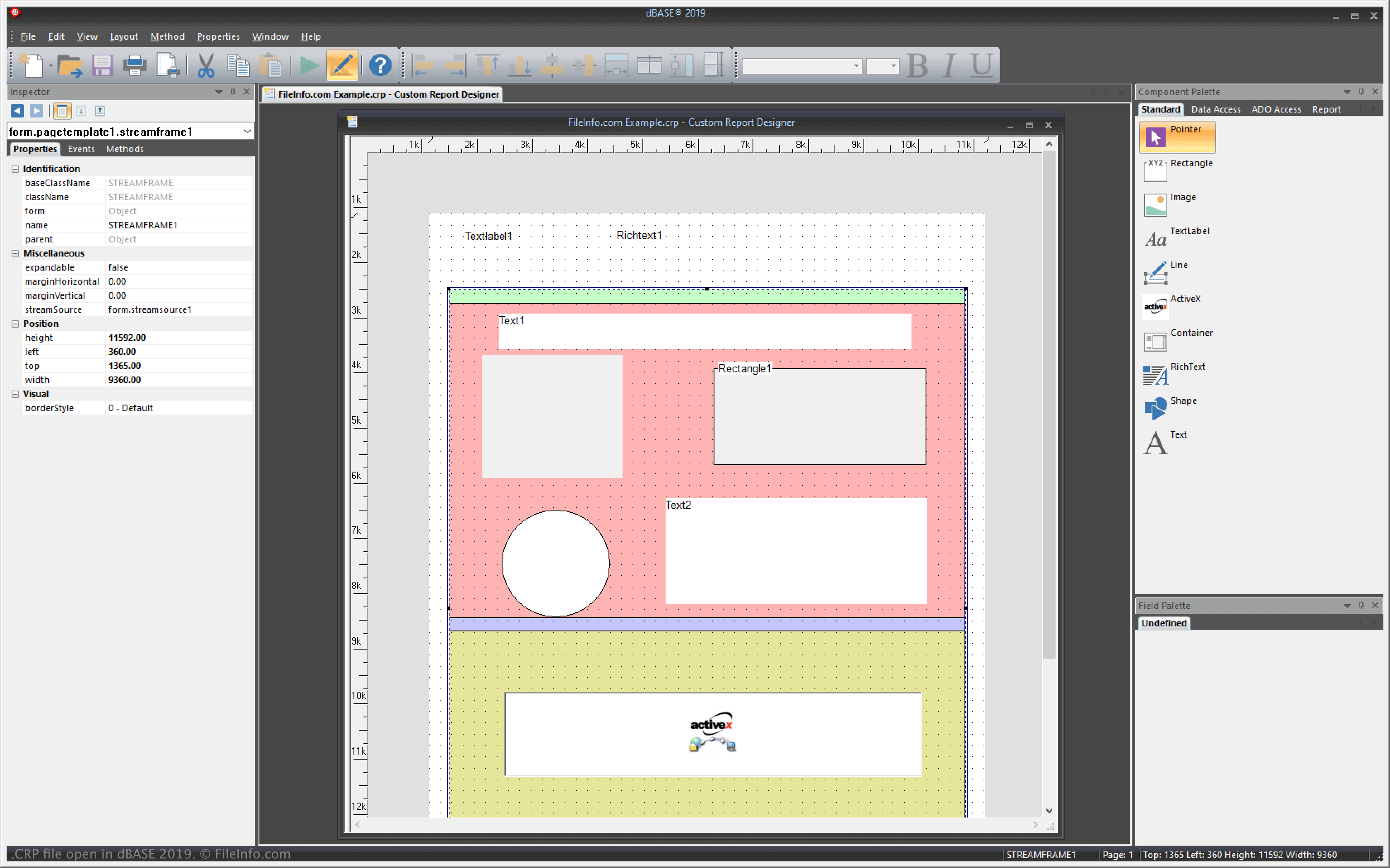Click the Undefined tab in Field Palette
Image resolution: width=1390 pixels, height=868 pixels.
[x=1164, y=623]
